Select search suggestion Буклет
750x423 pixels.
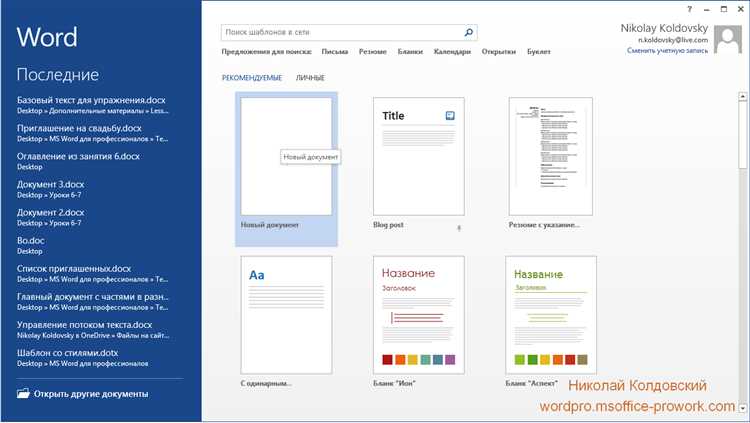point(539,52)
